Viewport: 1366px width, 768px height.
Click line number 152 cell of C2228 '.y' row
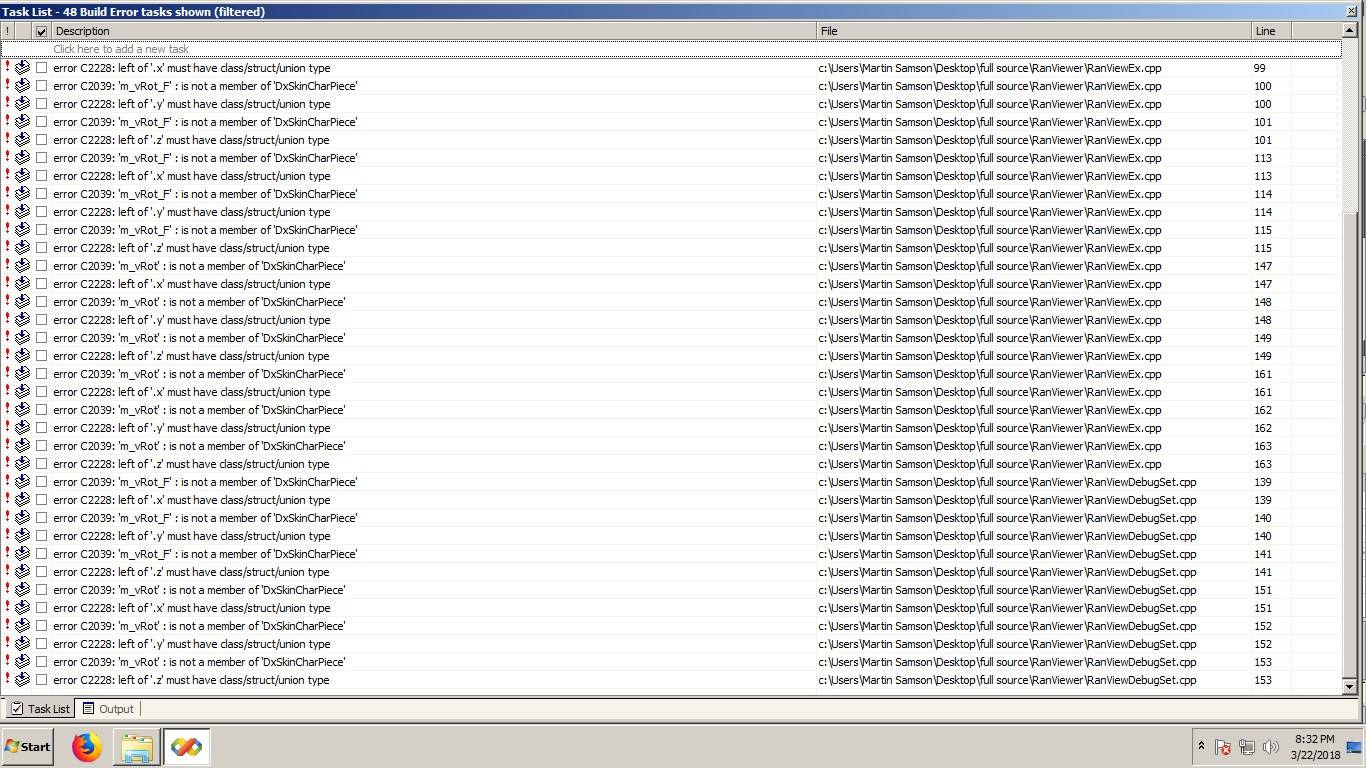tap(1262, 644)
